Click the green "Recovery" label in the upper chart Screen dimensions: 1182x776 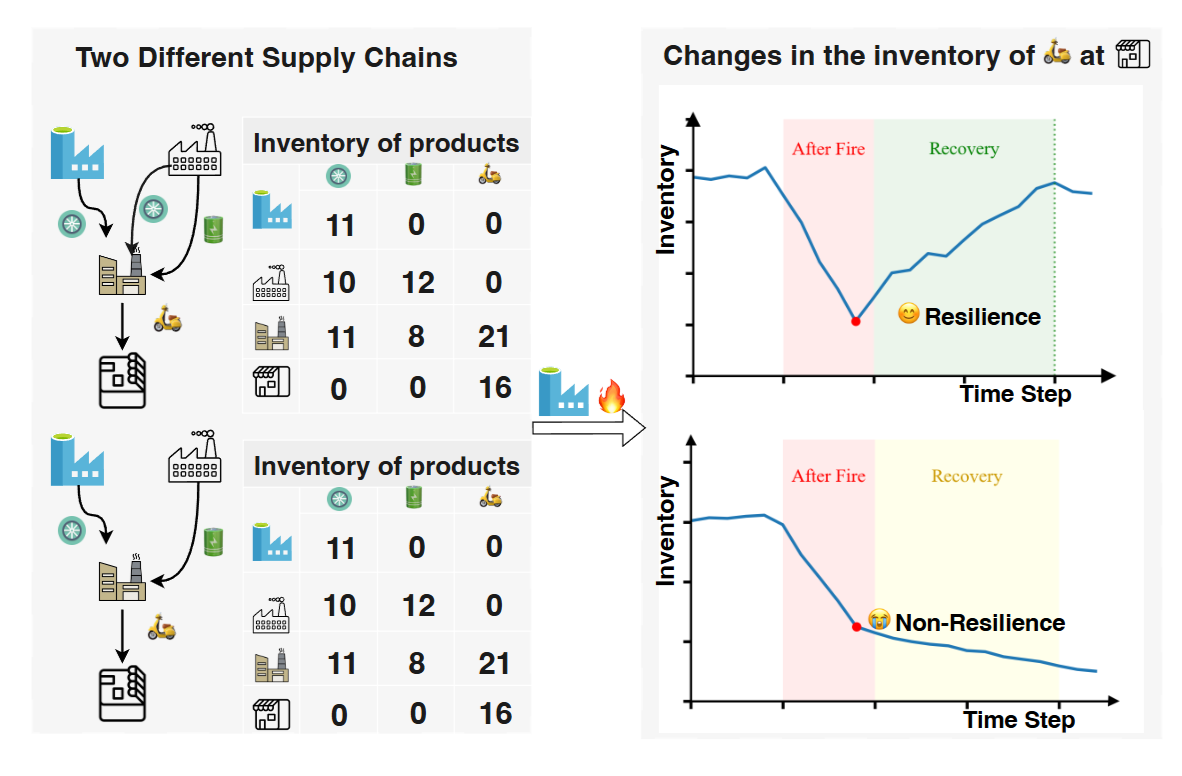point(964,149)
